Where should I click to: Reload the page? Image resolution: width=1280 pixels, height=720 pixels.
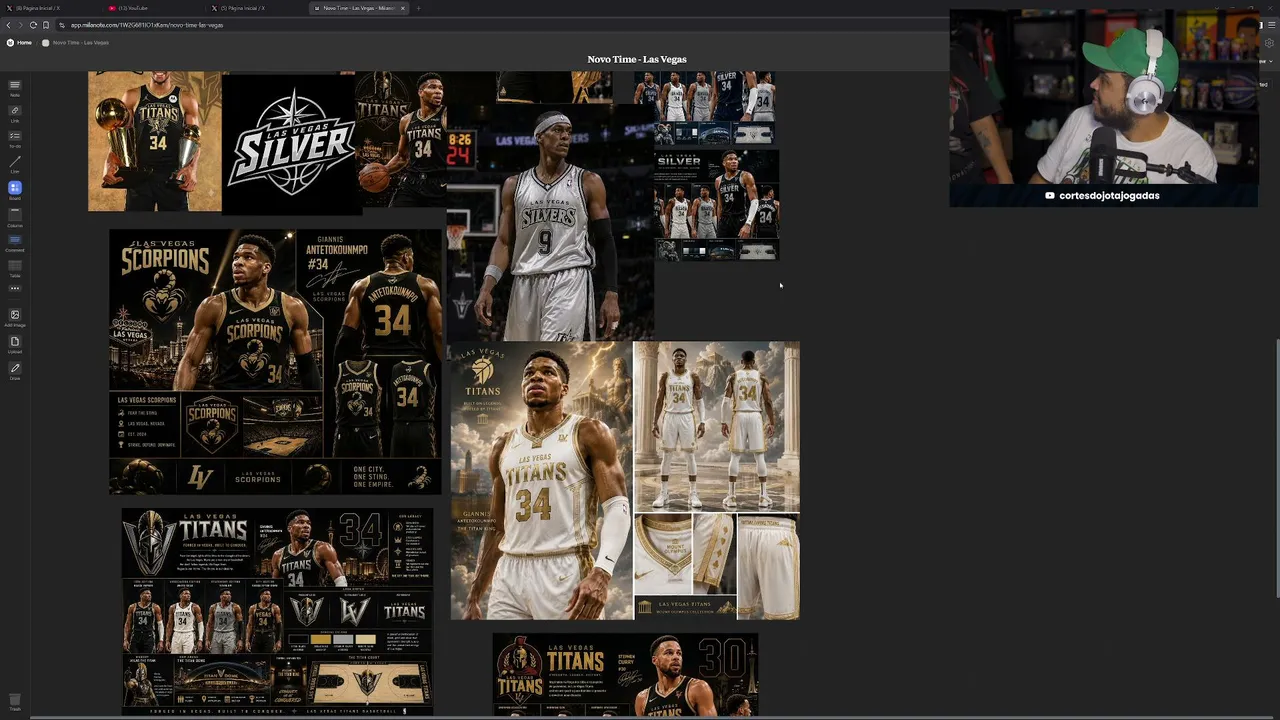tap(33, 25)
